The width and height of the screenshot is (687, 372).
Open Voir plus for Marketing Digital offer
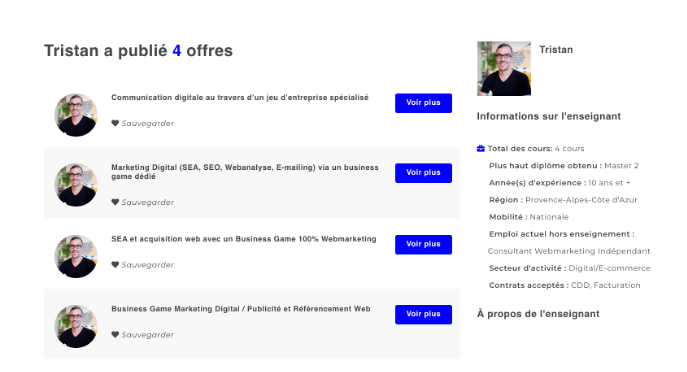(x=423, y=173)
